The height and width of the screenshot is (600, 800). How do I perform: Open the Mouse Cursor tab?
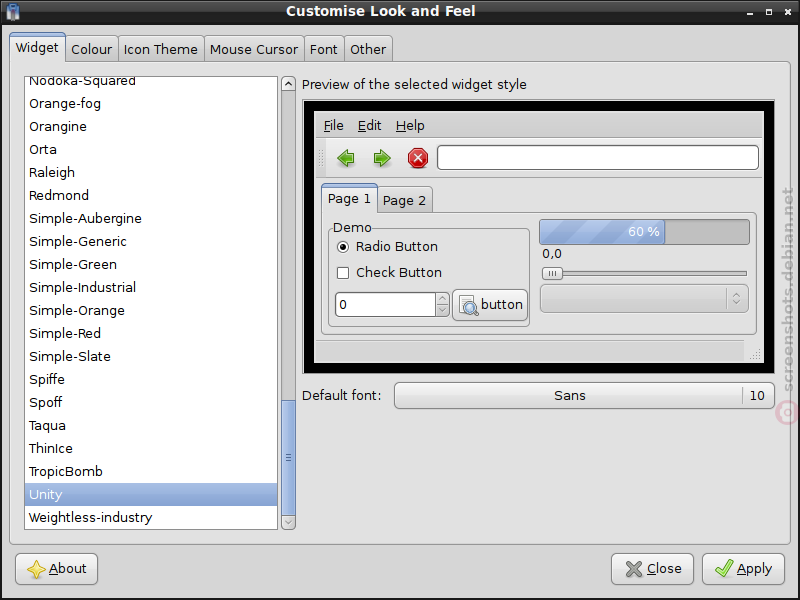click(254, 49)
